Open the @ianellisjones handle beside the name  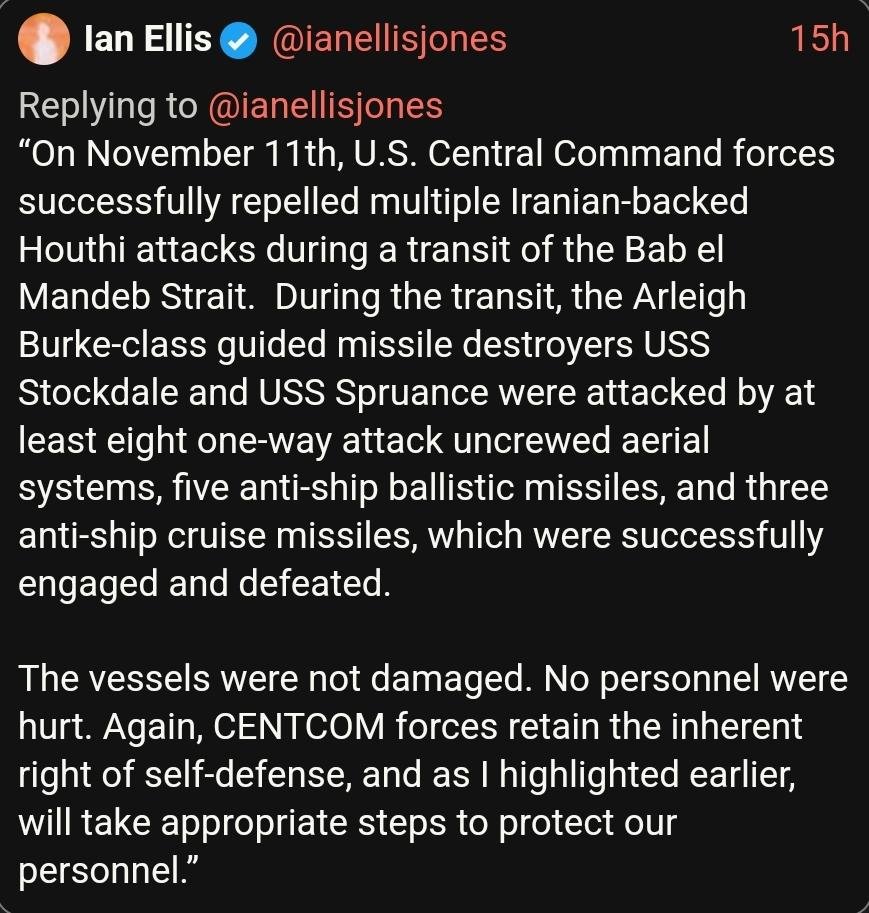click(x=389, y=40)
